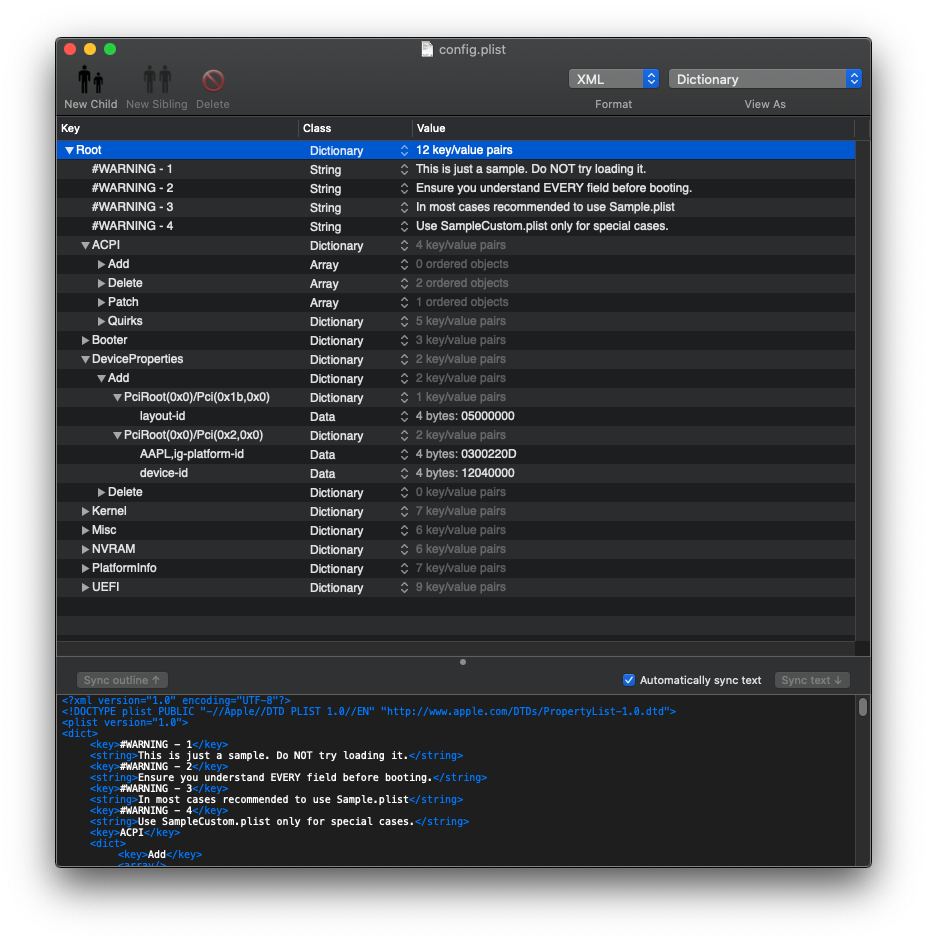This screenshot has height=941, width=927.
Task: Select the AAPL,ig-platform-id key
Action: click(192, 454)
